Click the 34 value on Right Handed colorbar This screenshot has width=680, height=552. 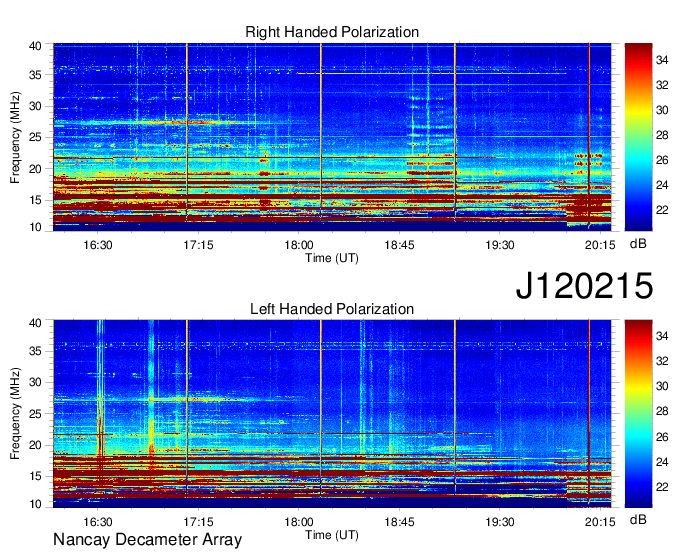[662, 60]
